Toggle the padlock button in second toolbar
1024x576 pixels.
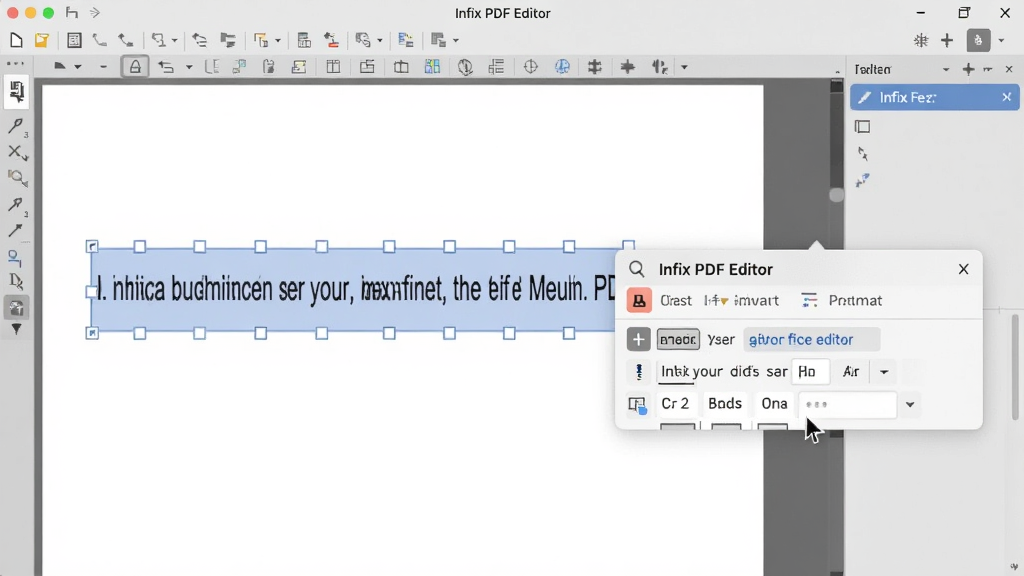(135, 67)
